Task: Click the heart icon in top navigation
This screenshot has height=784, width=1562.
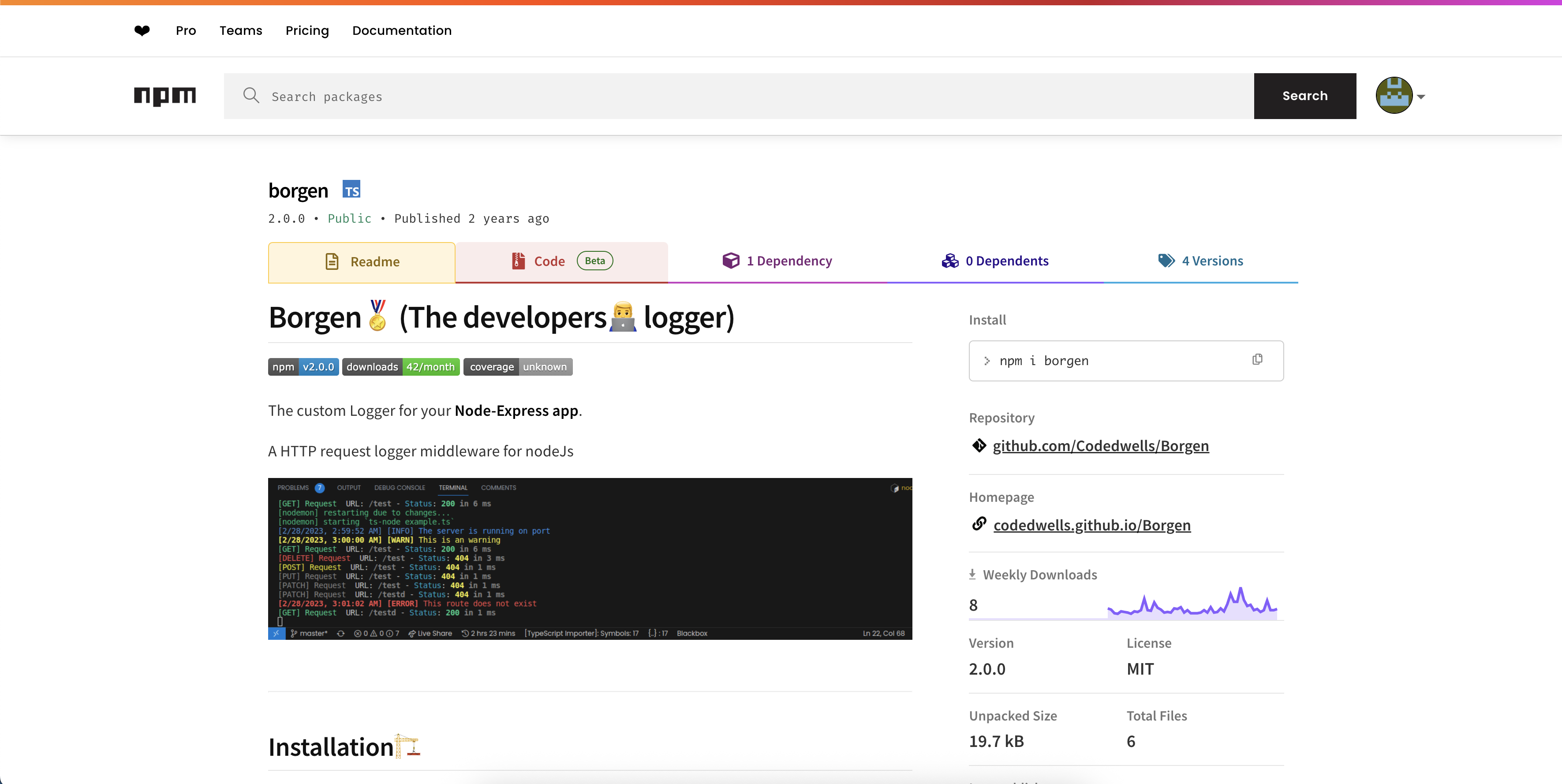Action: [142, 30]
